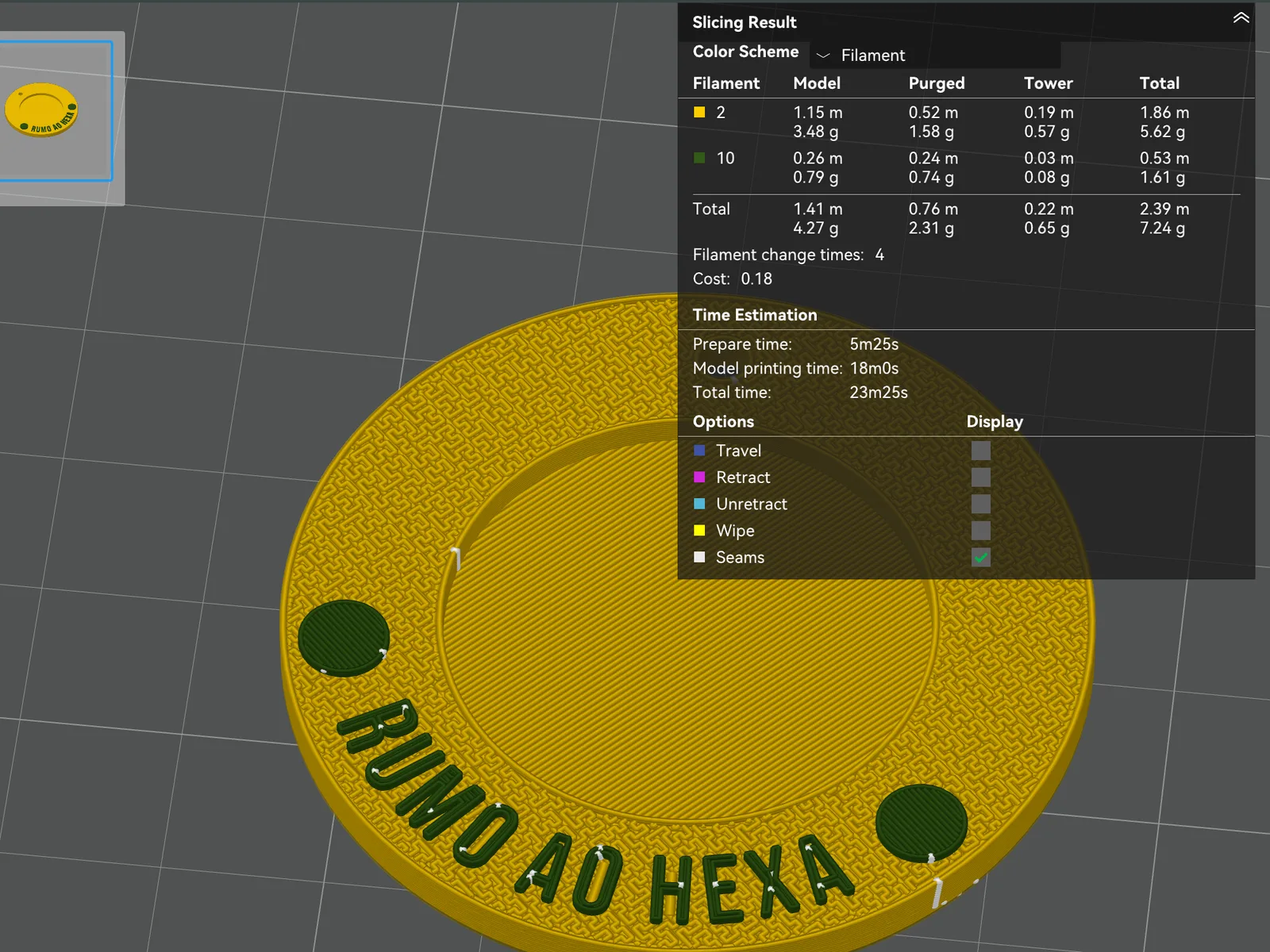Click the Purged column header

(937, 83)
